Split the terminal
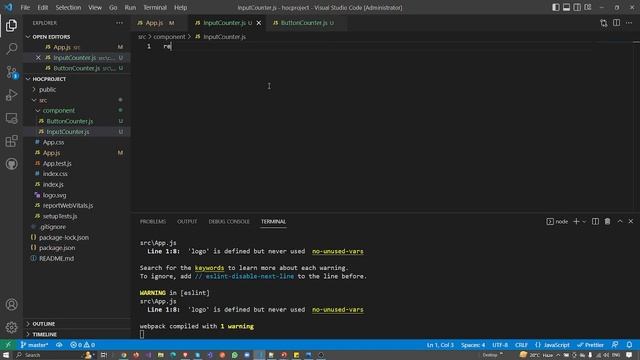This screenshot has height=360, width=640. [x=595, y=221]
